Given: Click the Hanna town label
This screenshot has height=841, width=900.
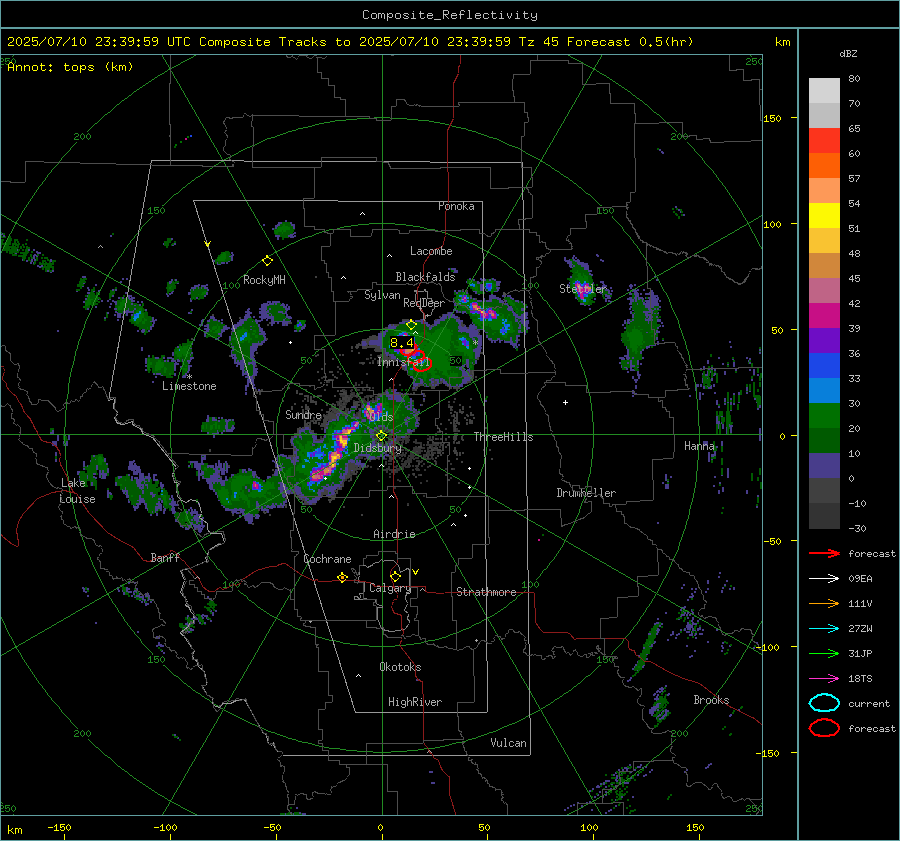Looking at the screenshot, I should pyautogui.click(x=700, y=446).
